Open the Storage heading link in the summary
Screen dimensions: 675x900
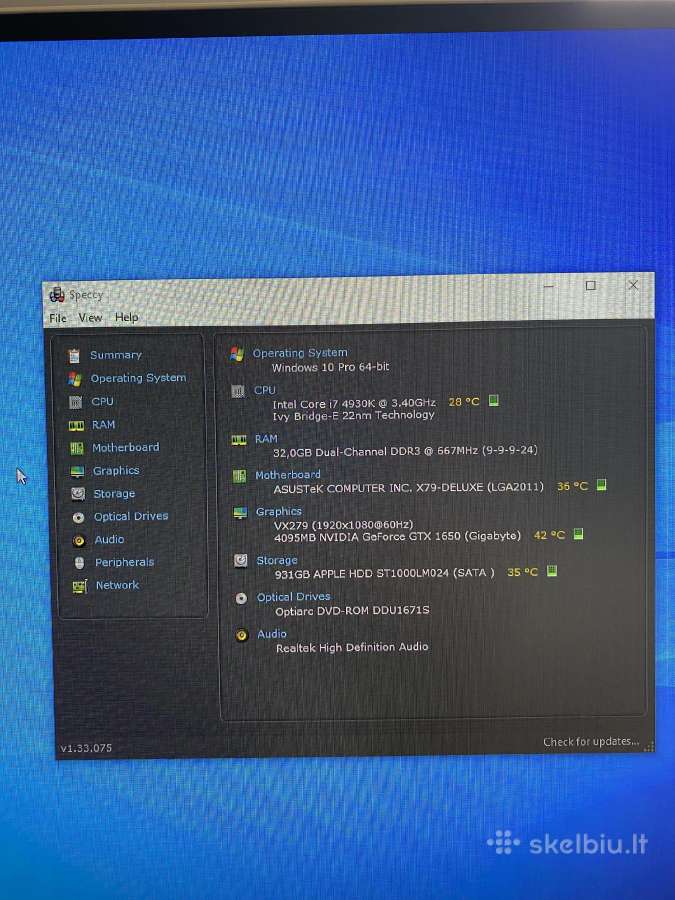pyautogui.click(x=277, y=560)
